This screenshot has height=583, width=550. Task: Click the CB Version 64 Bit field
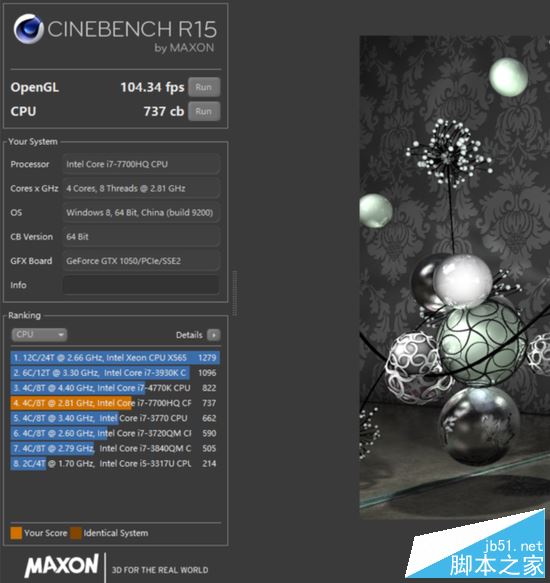141,237
